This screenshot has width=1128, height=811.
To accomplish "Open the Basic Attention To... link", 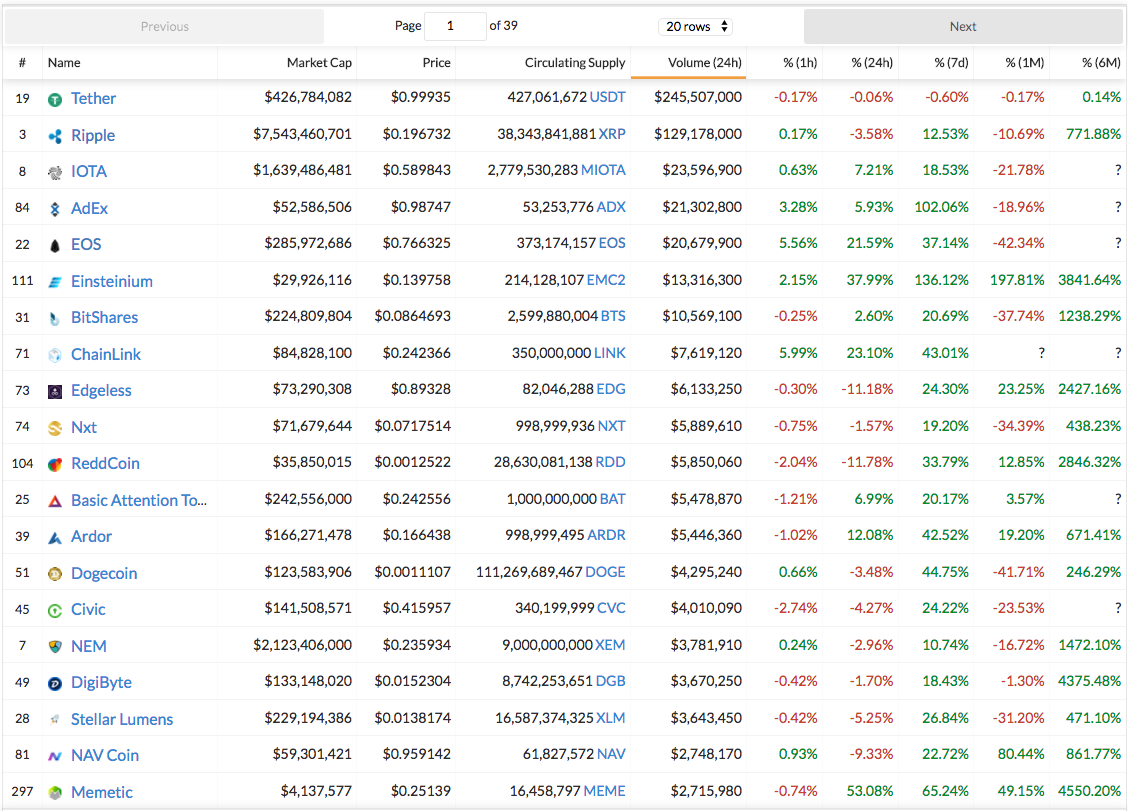I will (139, 500).
